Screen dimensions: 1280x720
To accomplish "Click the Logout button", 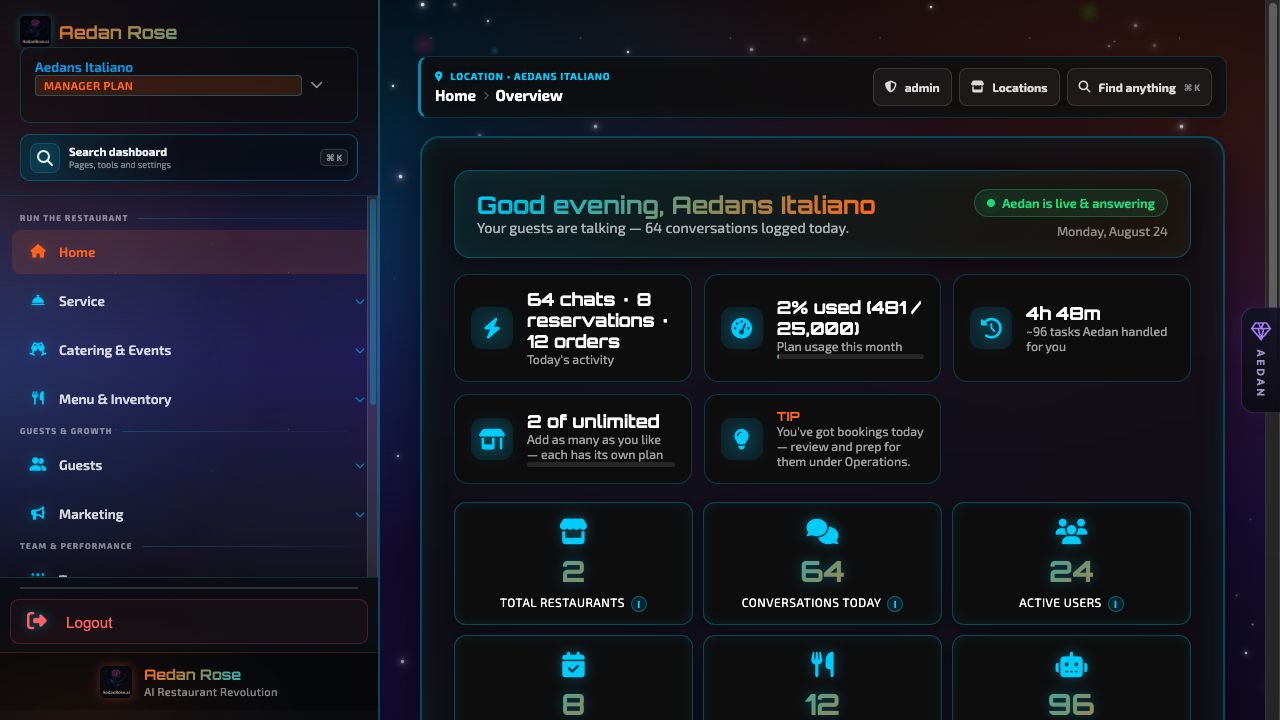I will 189,622.
